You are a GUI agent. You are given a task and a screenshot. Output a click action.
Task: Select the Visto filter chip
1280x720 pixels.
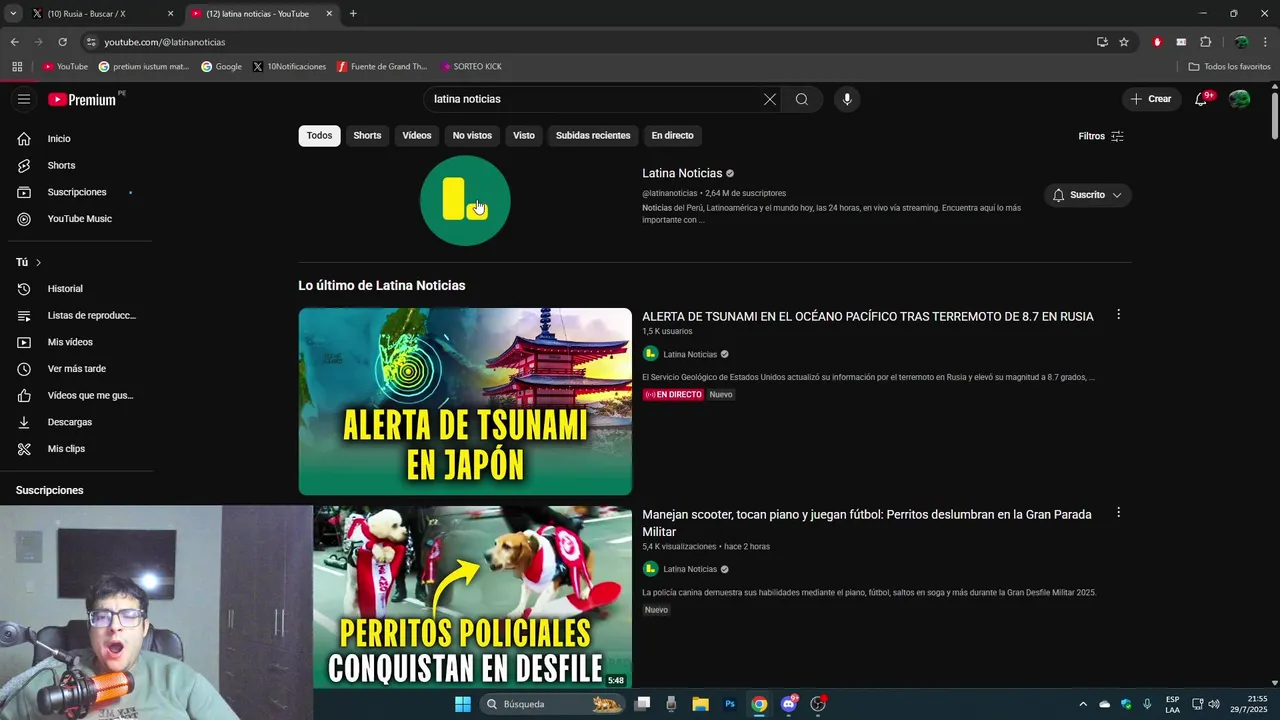(x=524, y=136)
